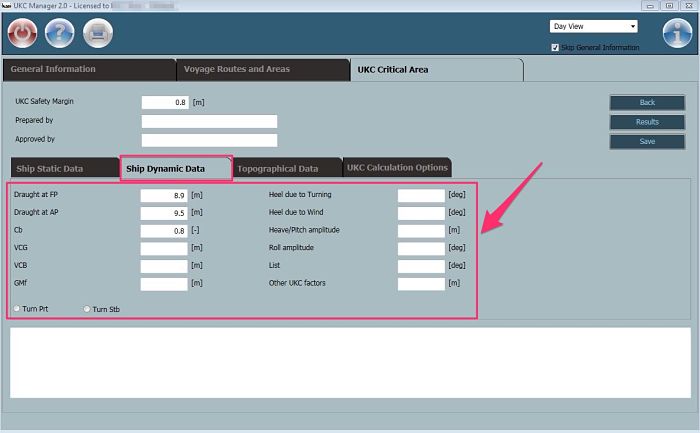Go to UKC Calculation Options tab
Screen dimensions: 700x433
pyautogui.click(x=397, y=167)
